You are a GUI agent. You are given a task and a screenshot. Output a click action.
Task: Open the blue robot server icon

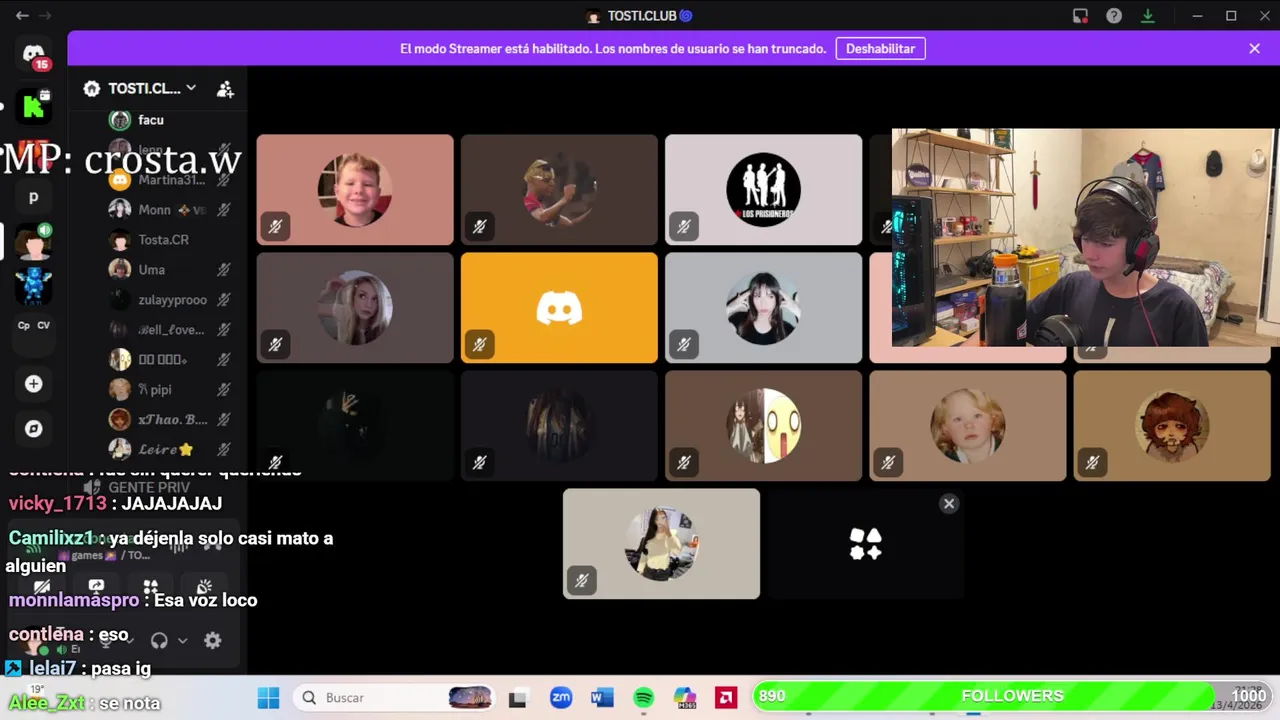[x=34, y=286]
